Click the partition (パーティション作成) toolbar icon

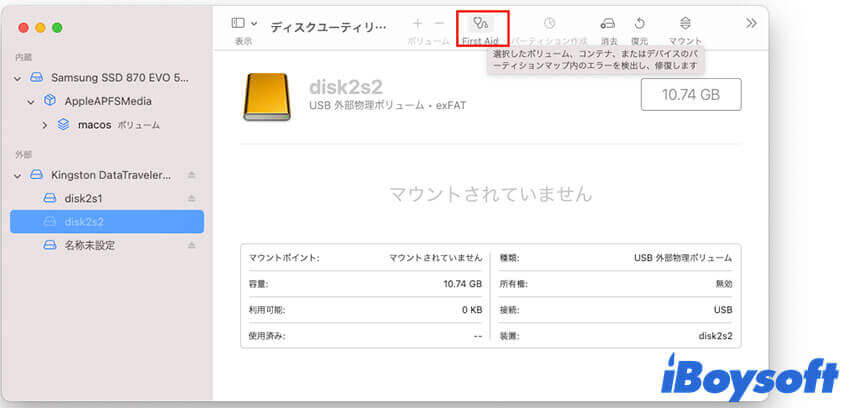pyautogui.click(x=550, y=23)
